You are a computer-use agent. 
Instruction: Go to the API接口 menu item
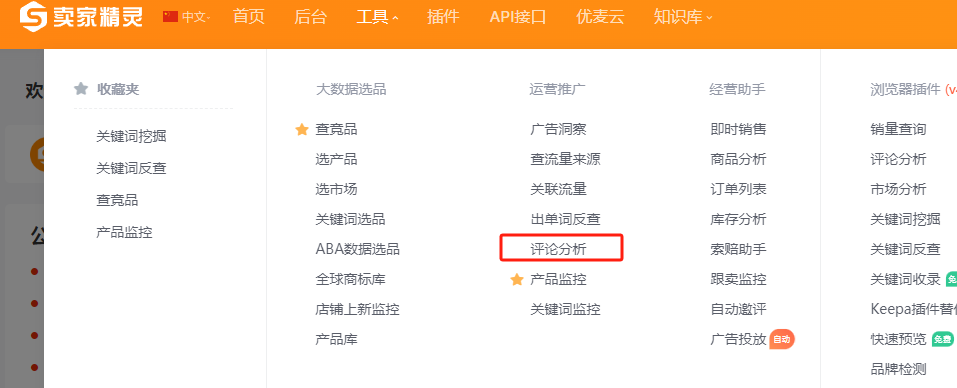[x=518, y=16]
